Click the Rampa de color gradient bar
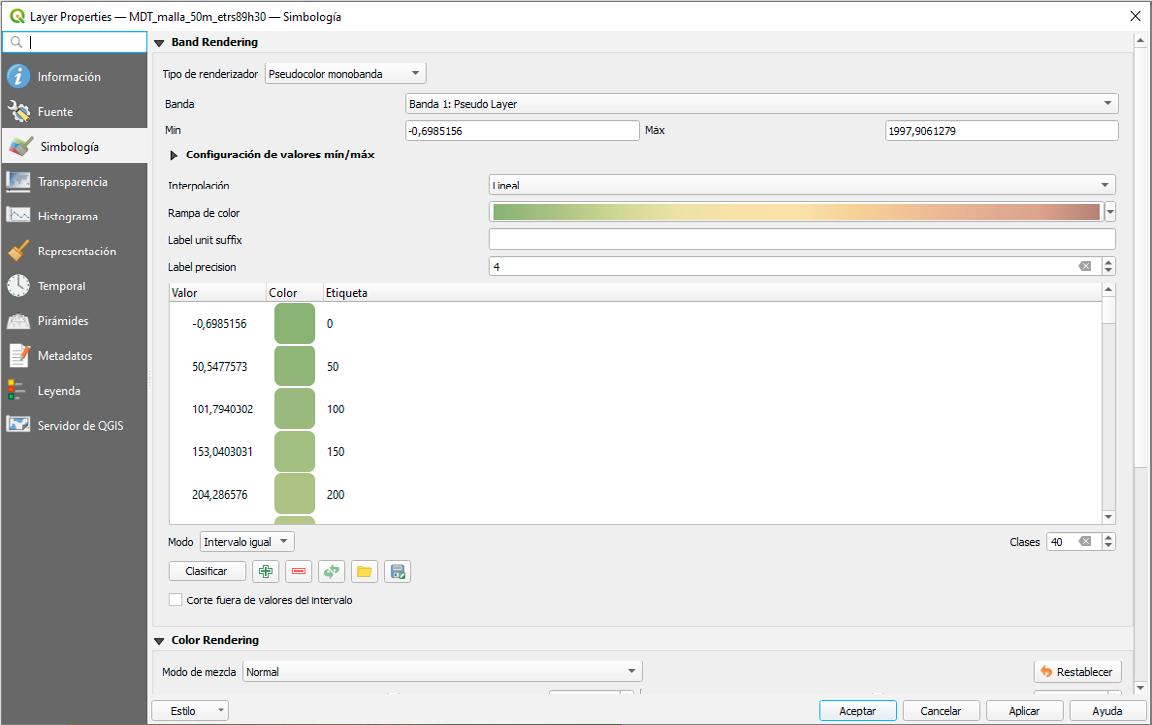 tap(796, 212)
